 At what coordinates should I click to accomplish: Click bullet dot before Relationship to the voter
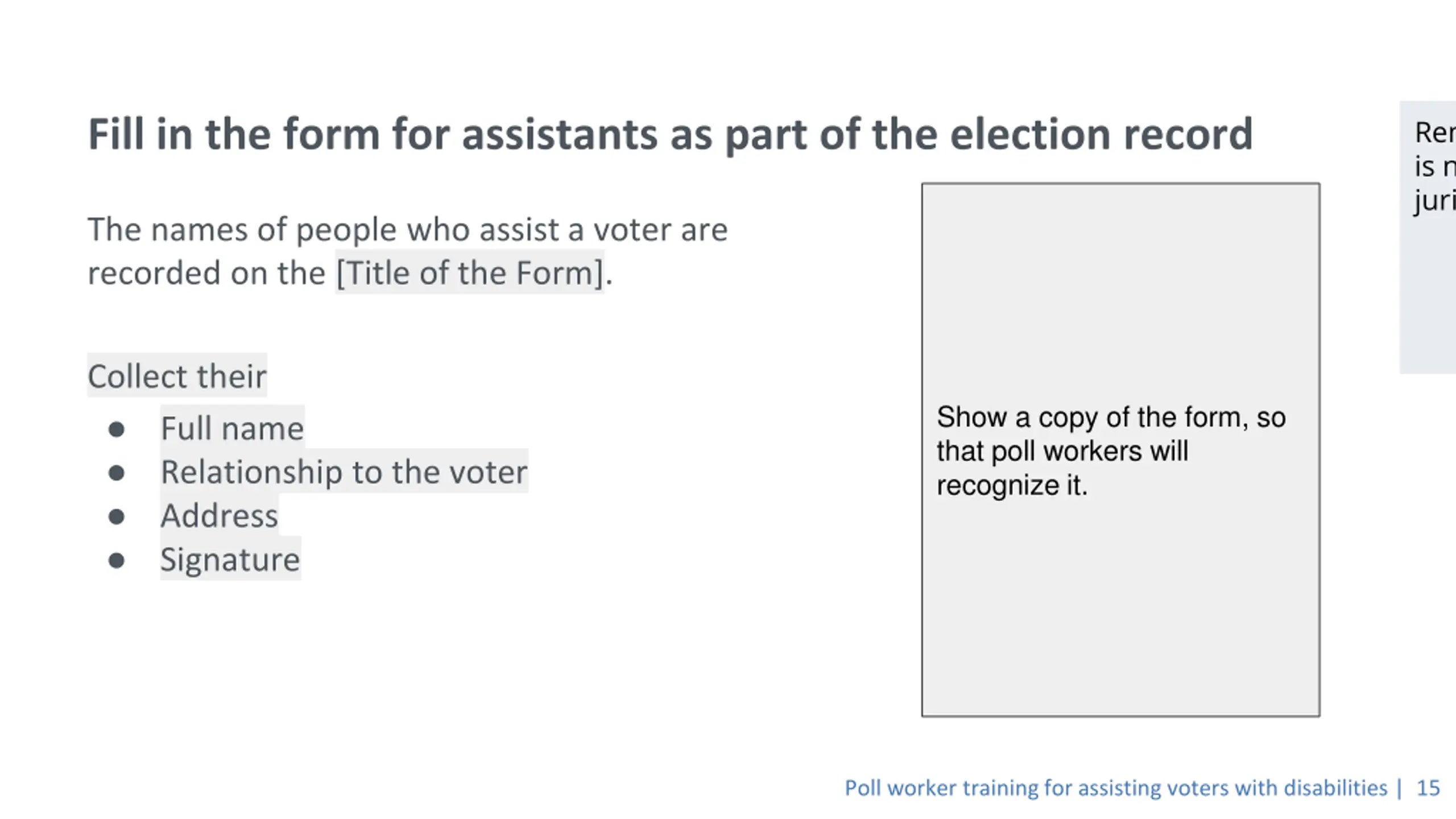(x=117, y=473)
